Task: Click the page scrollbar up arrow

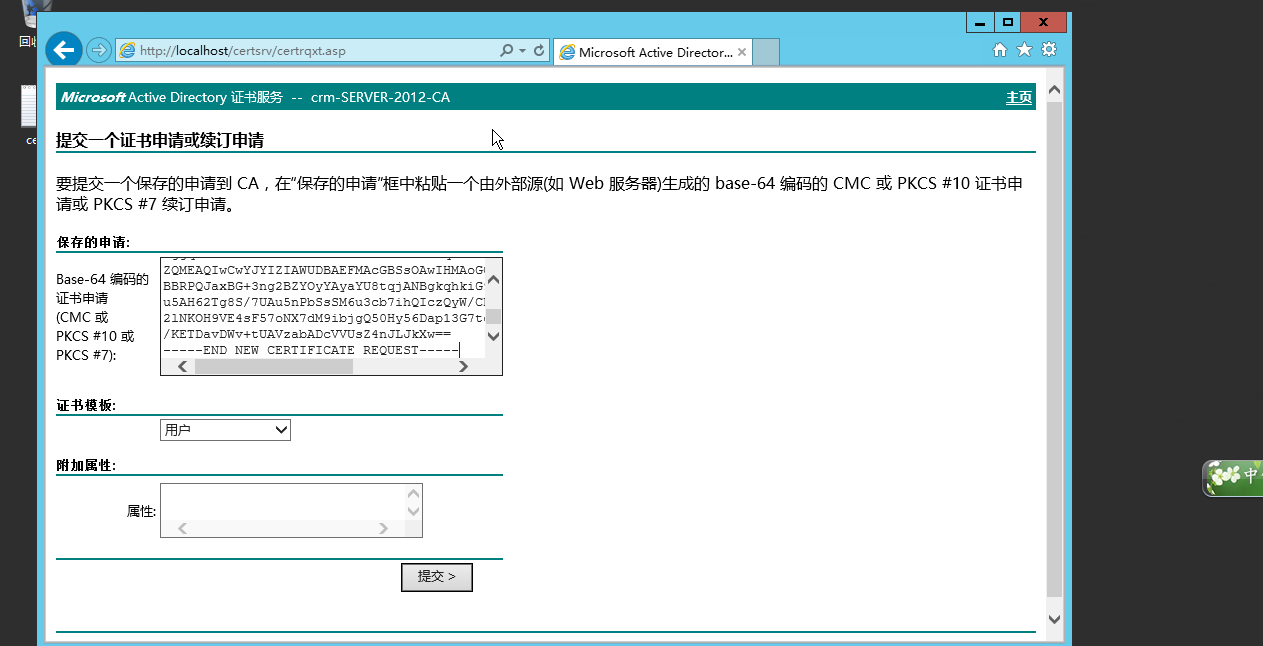Action: 1054,90
